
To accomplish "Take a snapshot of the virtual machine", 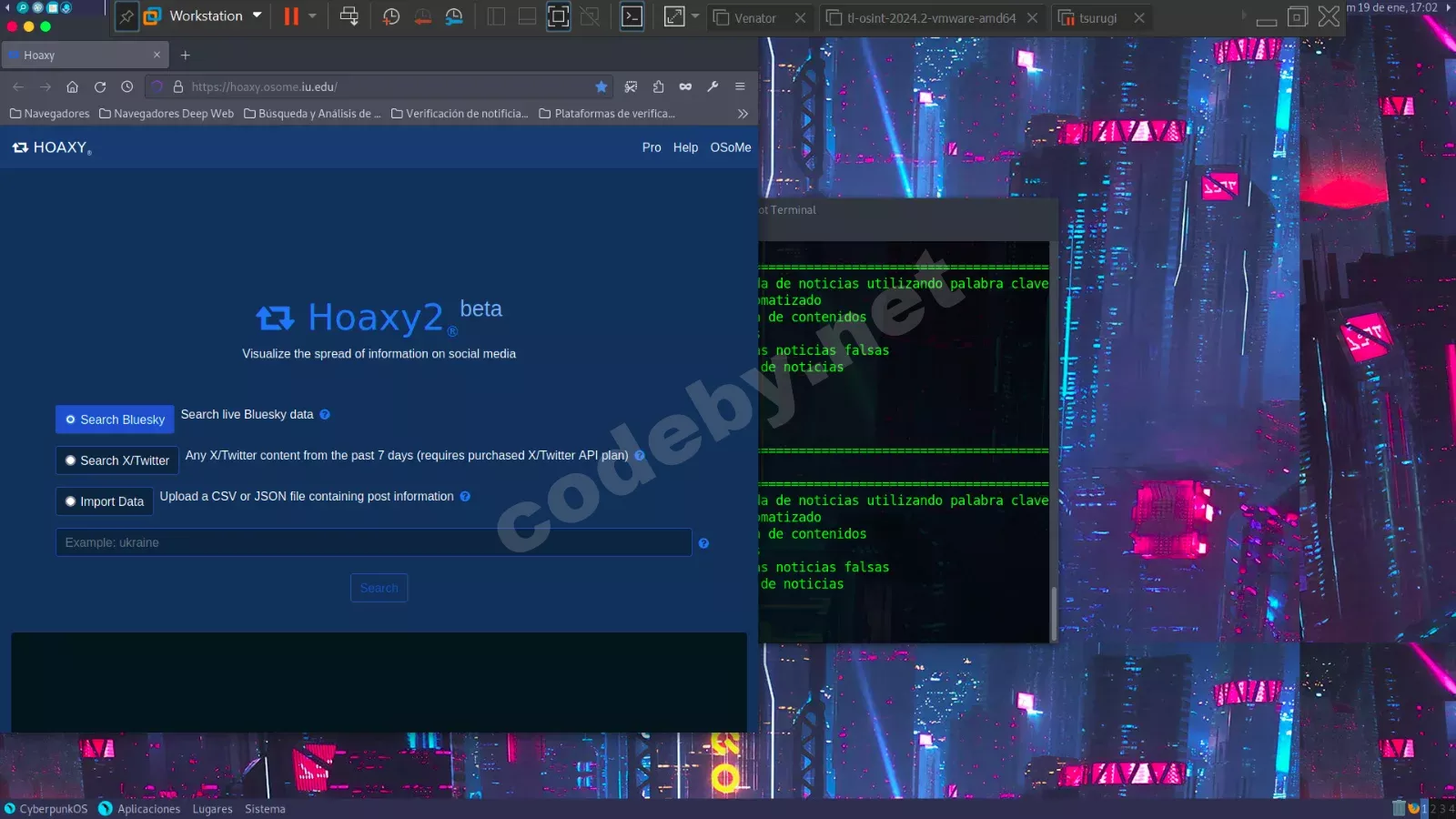I will click(x=391, y=16).
